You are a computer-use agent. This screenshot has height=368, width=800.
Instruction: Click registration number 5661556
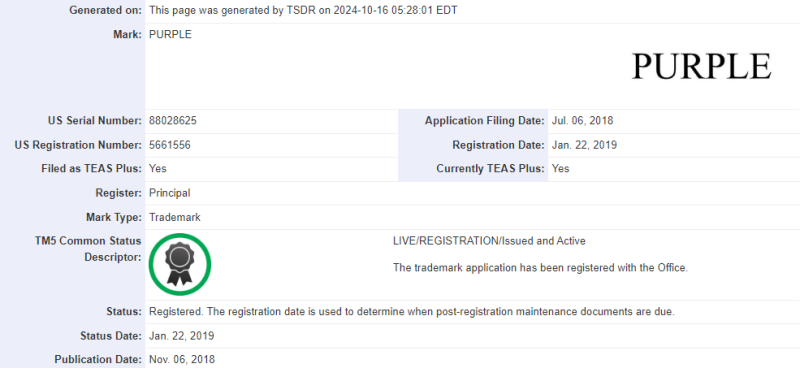170,145
